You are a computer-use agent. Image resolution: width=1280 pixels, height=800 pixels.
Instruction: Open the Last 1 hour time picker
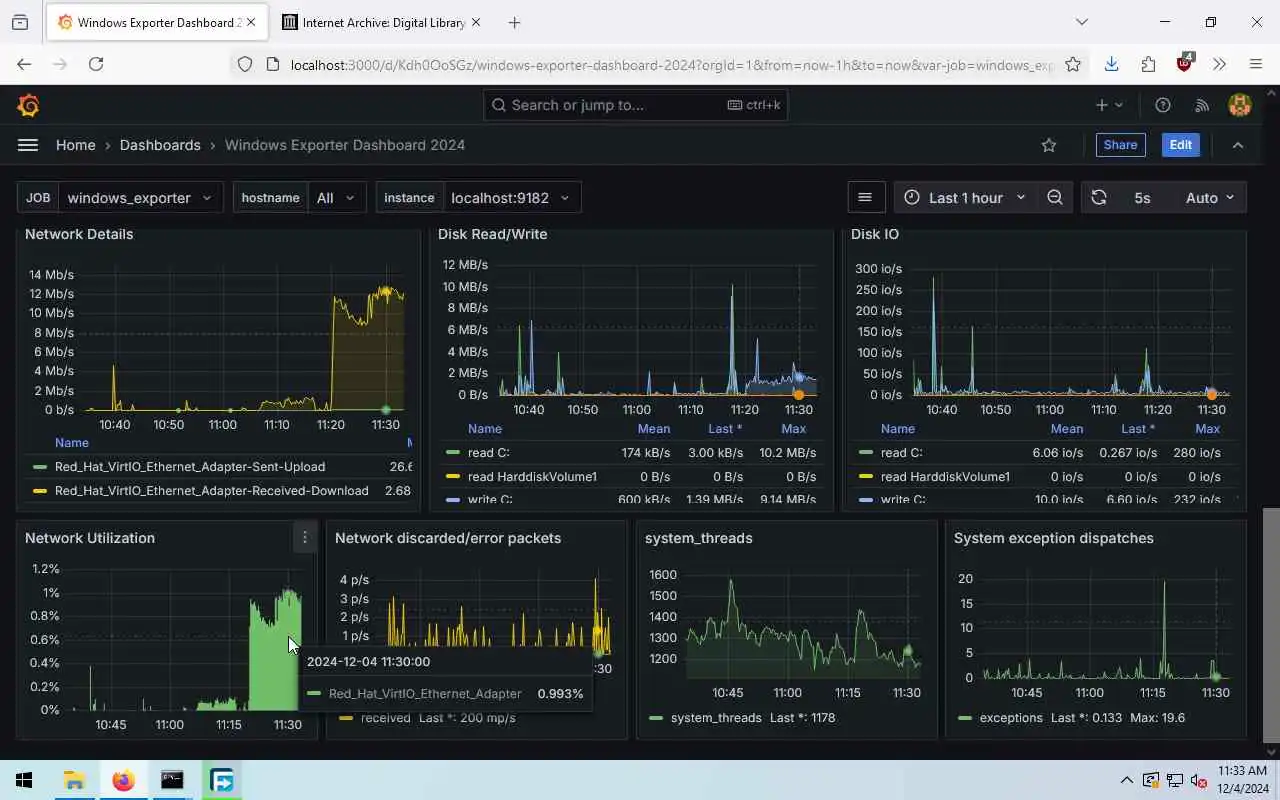tap(964, 198)
